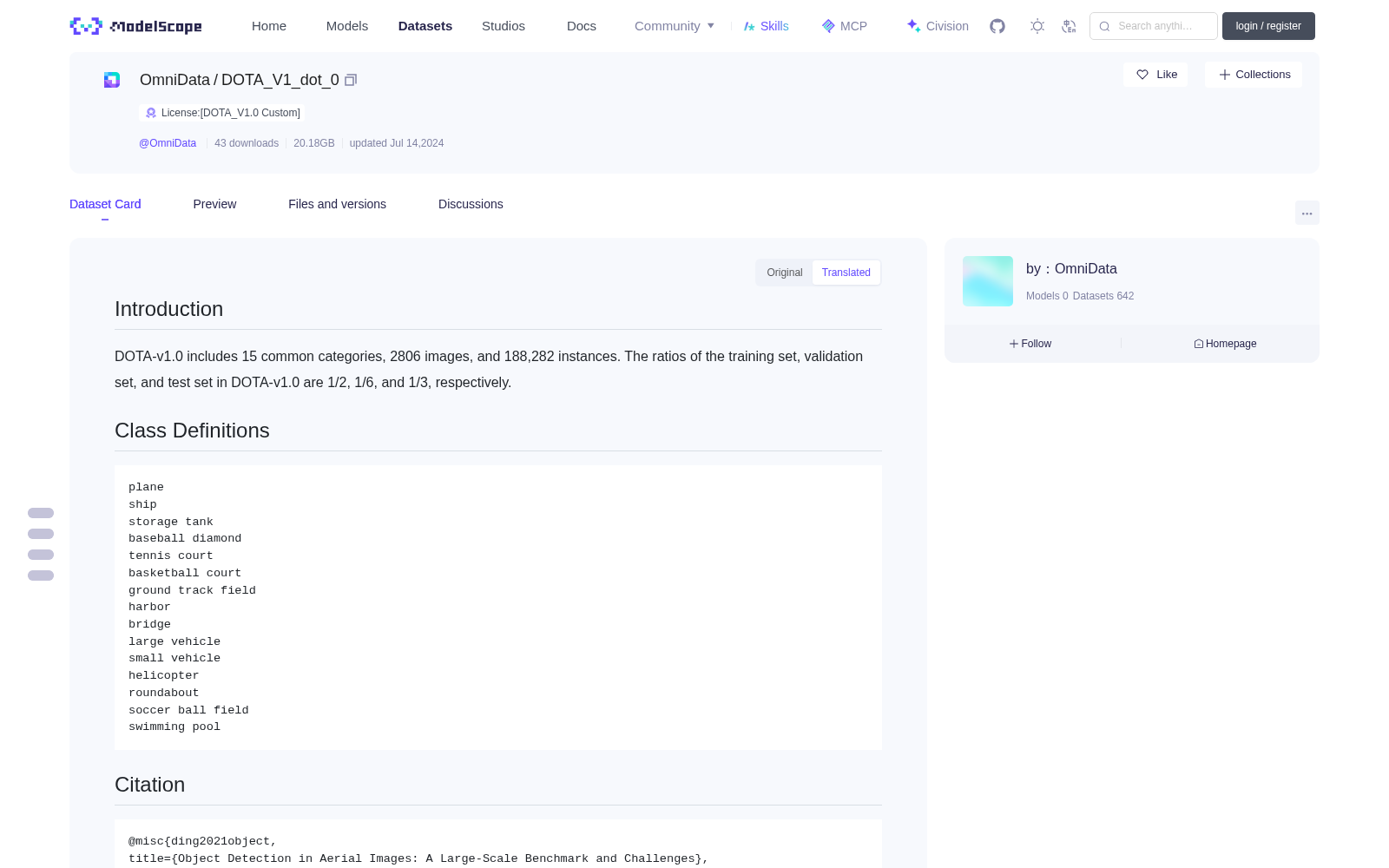Jump to first section in floating outline
The height and width of the screenshot is (868, 1389).
(x=41, y=513)
